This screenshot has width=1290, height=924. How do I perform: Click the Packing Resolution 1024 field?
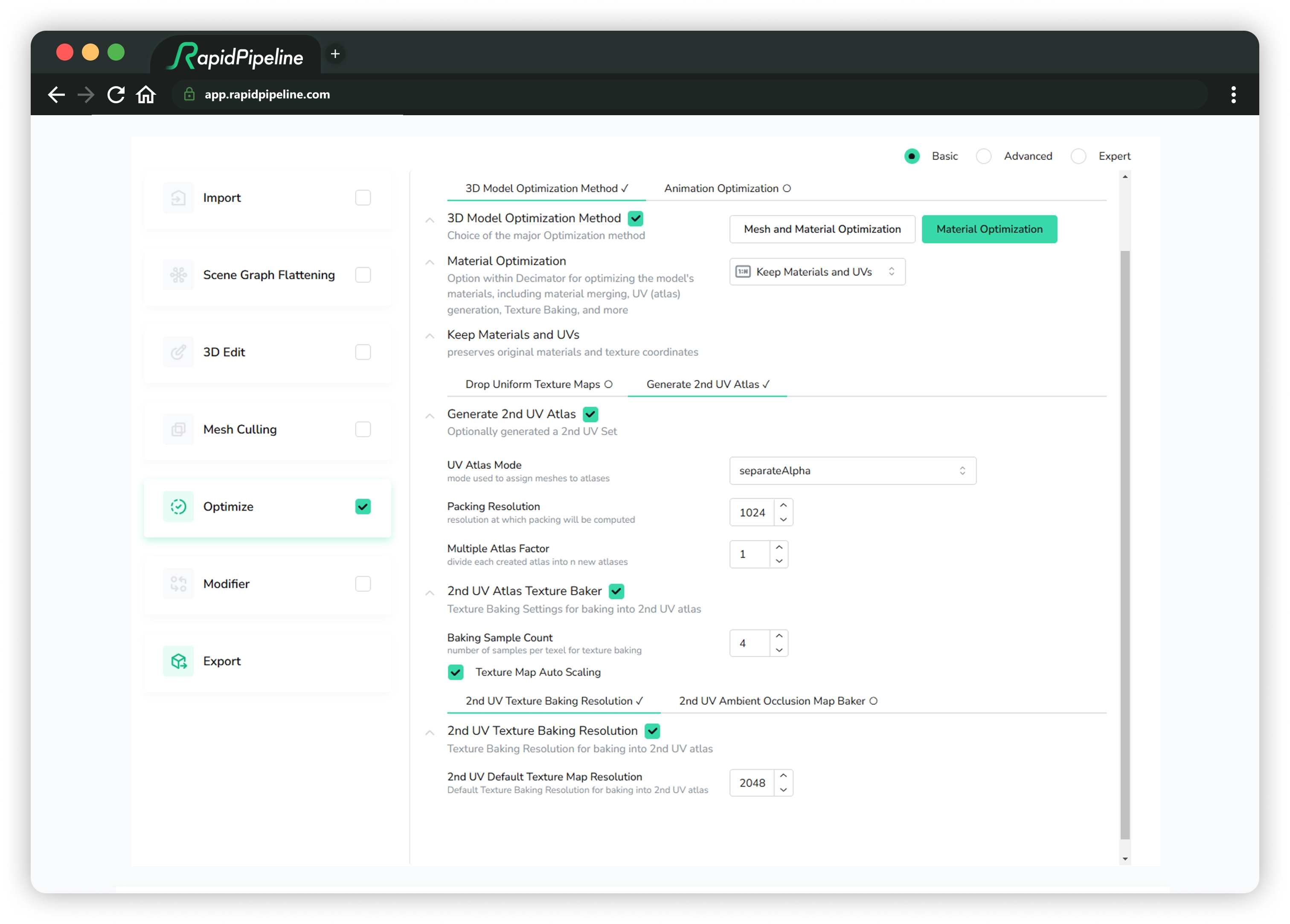(x=752, y=513)
